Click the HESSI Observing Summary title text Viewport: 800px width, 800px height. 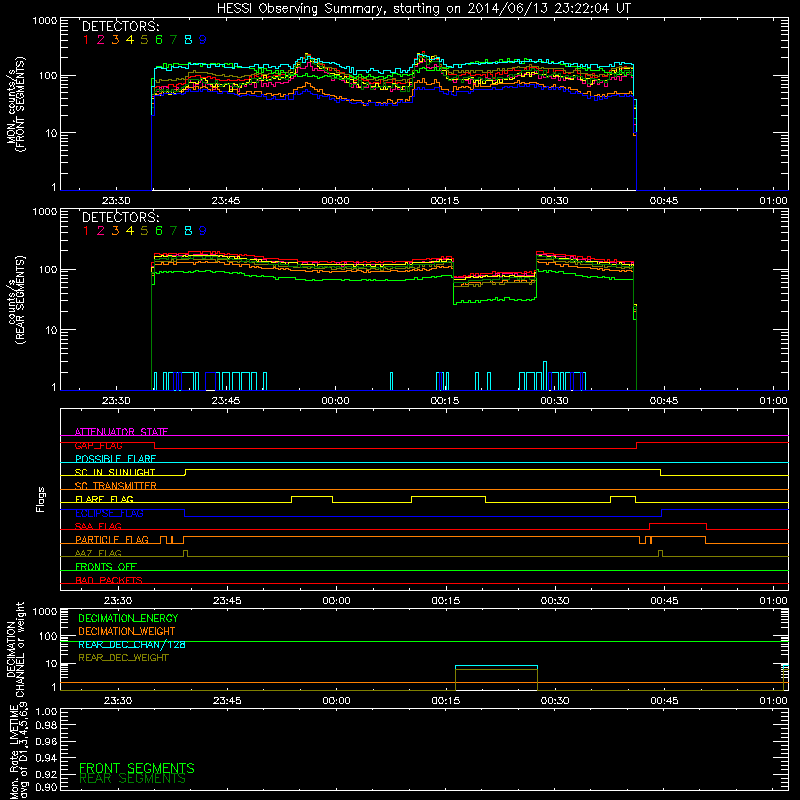tap(424, 8)
